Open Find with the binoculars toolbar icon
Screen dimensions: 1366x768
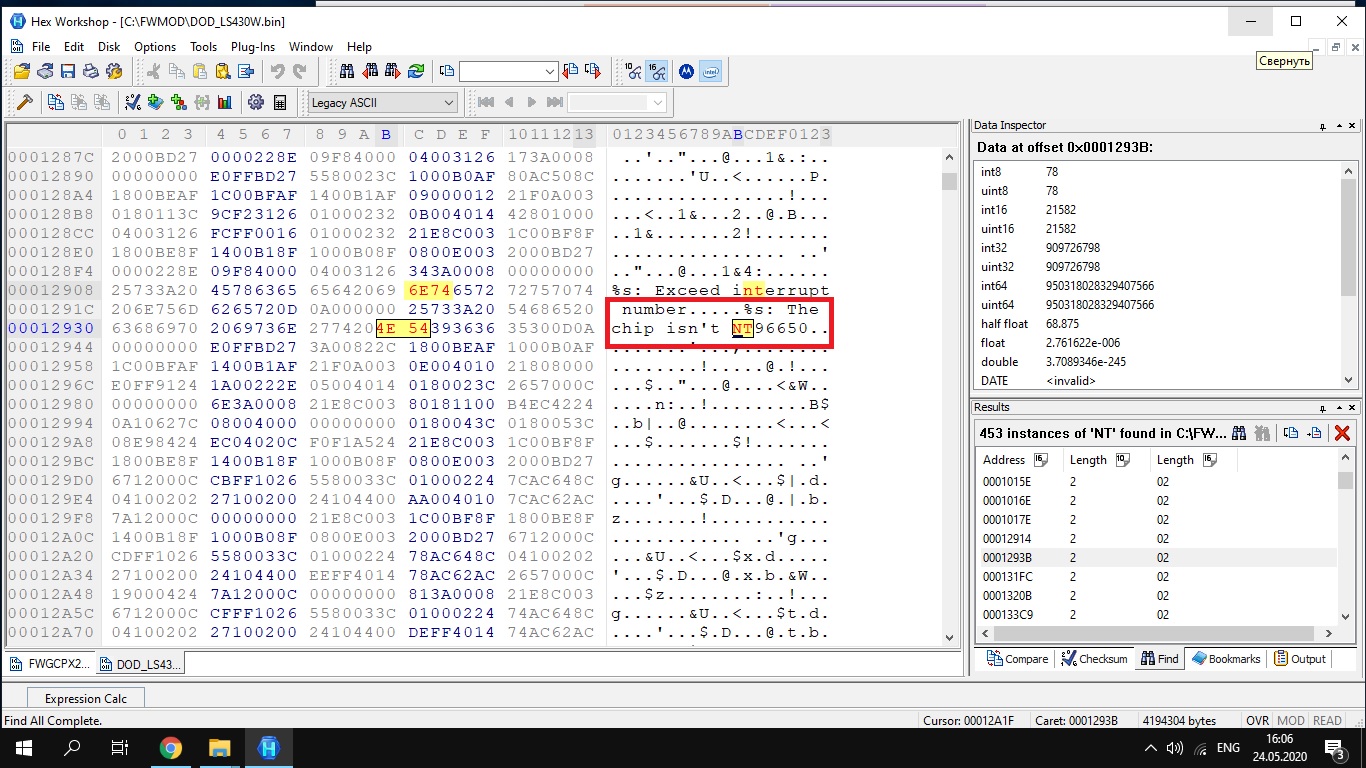[347, 71]
